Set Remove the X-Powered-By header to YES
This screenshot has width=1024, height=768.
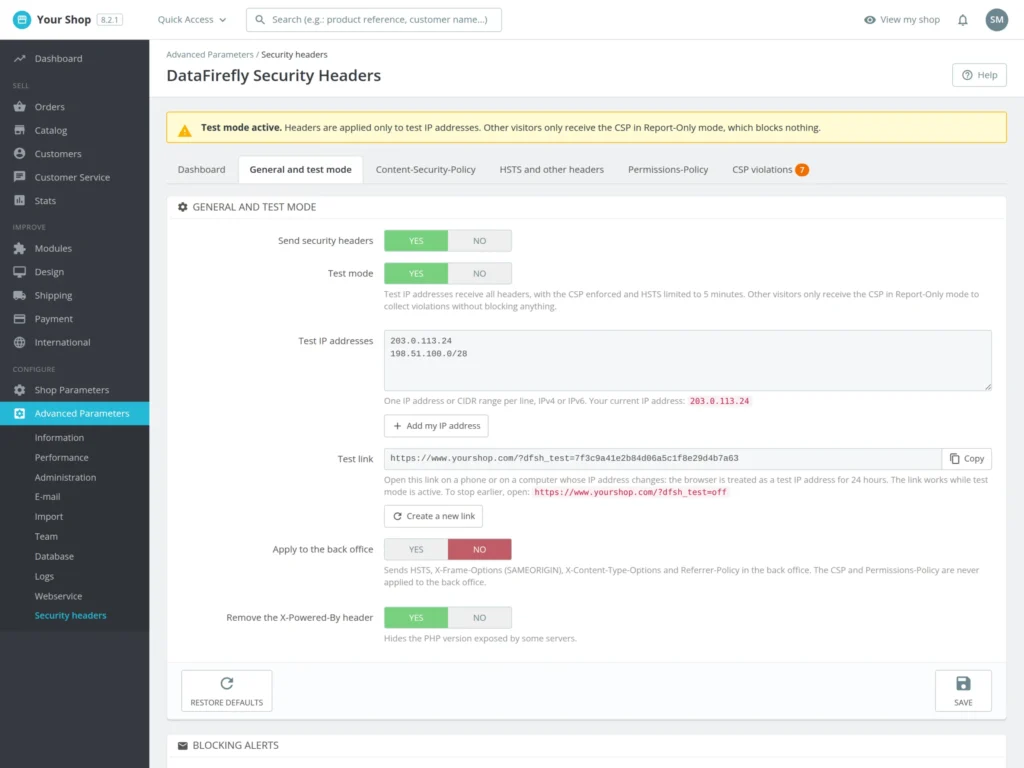click(416, 618)
